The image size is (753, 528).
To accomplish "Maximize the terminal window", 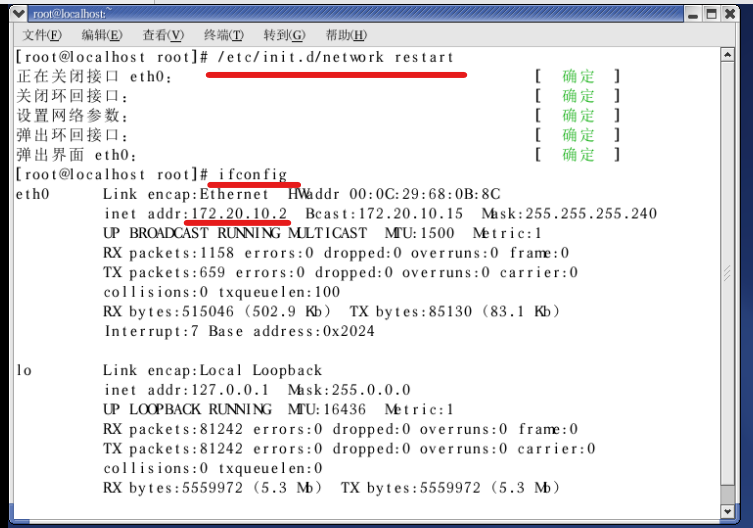I will pos(711,14).
